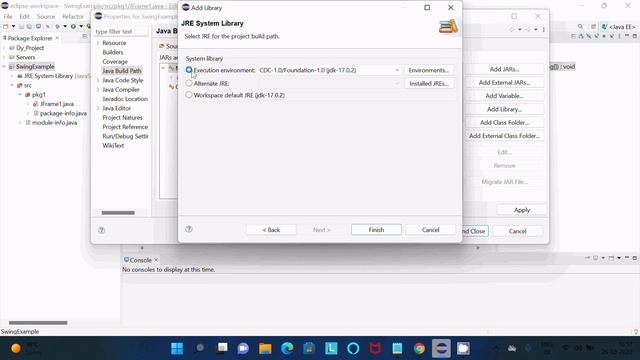Open the Cortana circle icon in taskbar
Viewport: 640px width, 360px height.
pyautogui.click(x=353, y=349)
